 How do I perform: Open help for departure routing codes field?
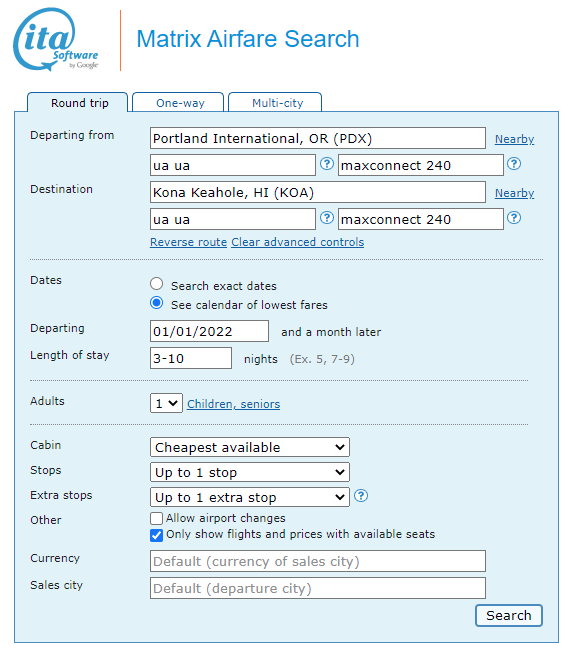327,164
